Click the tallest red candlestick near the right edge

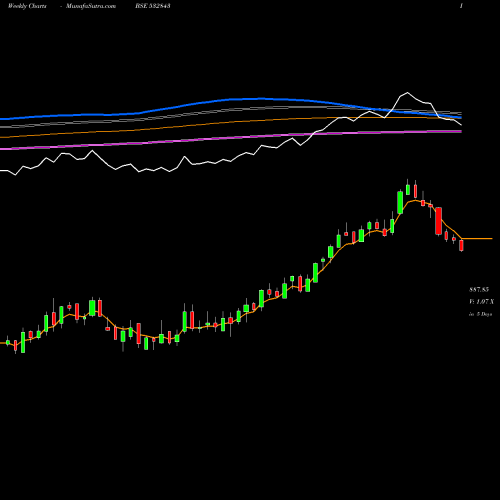coord(439,221)
